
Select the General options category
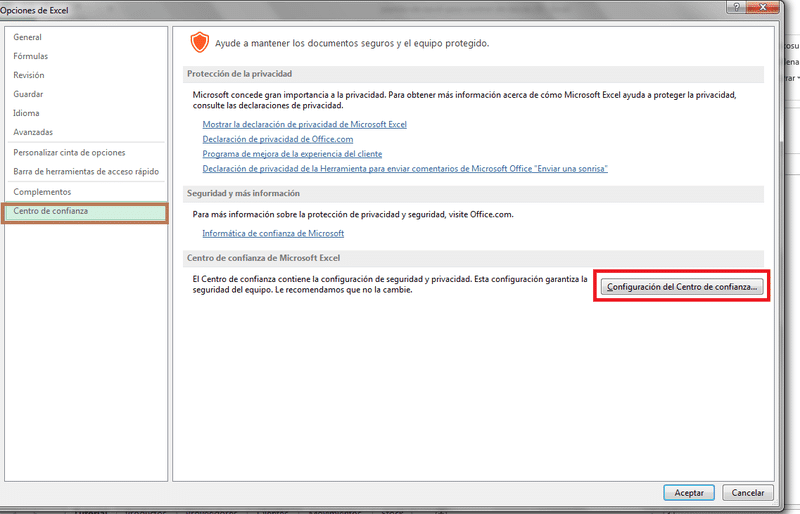[x=28, y=37]
